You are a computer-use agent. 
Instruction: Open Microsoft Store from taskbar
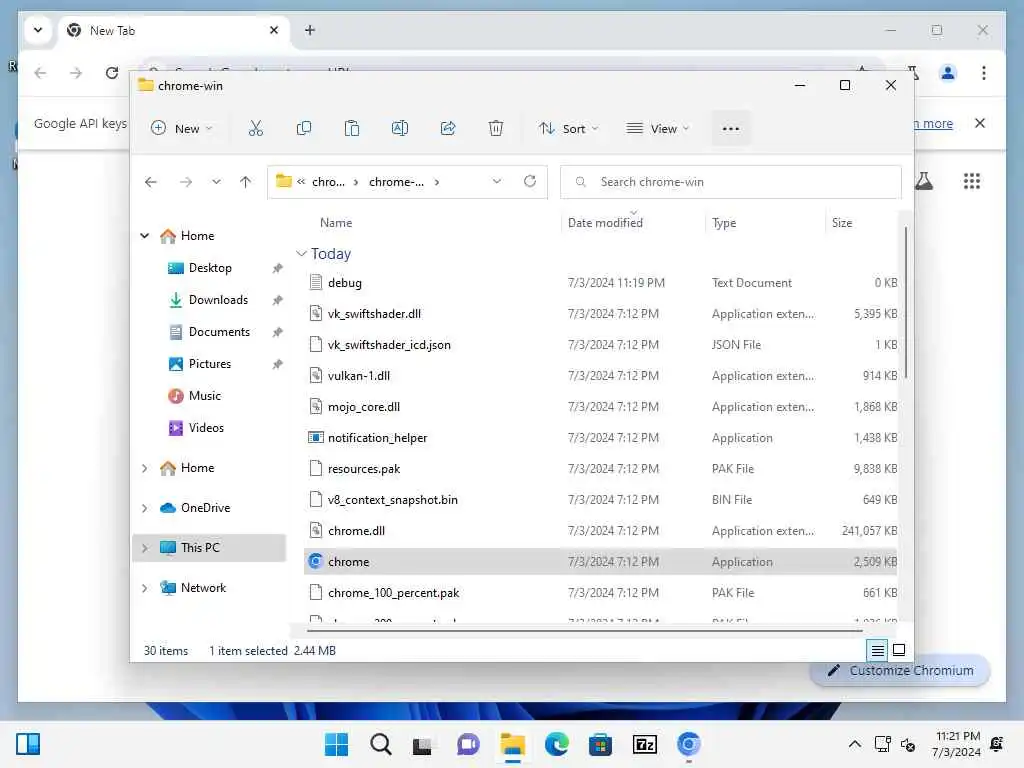(600, 744)
